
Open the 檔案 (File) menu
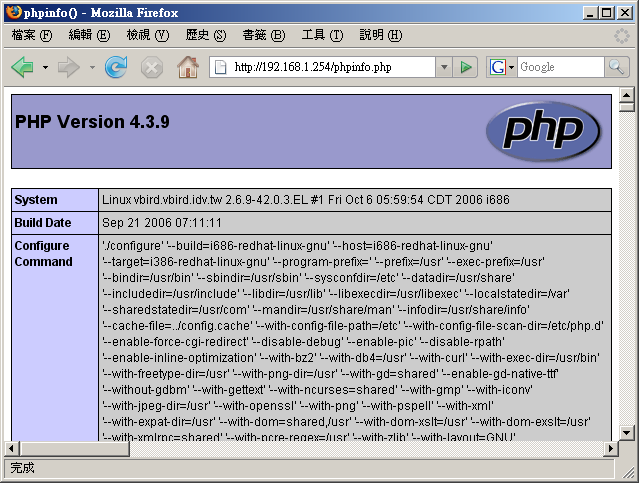point(31,35)
